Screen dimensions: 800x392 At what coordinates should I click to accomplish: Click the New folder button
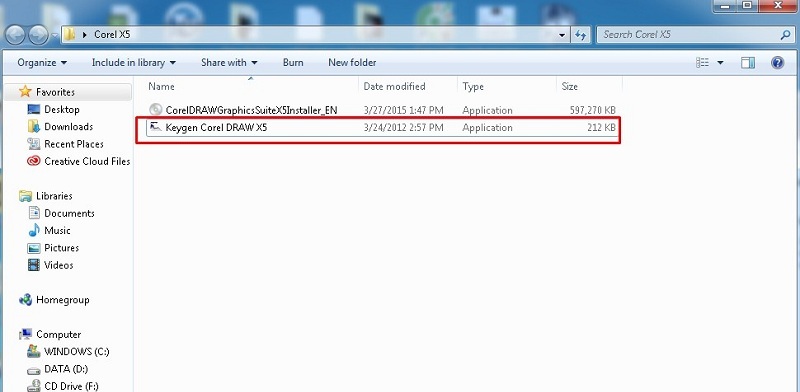coord(352,62)
